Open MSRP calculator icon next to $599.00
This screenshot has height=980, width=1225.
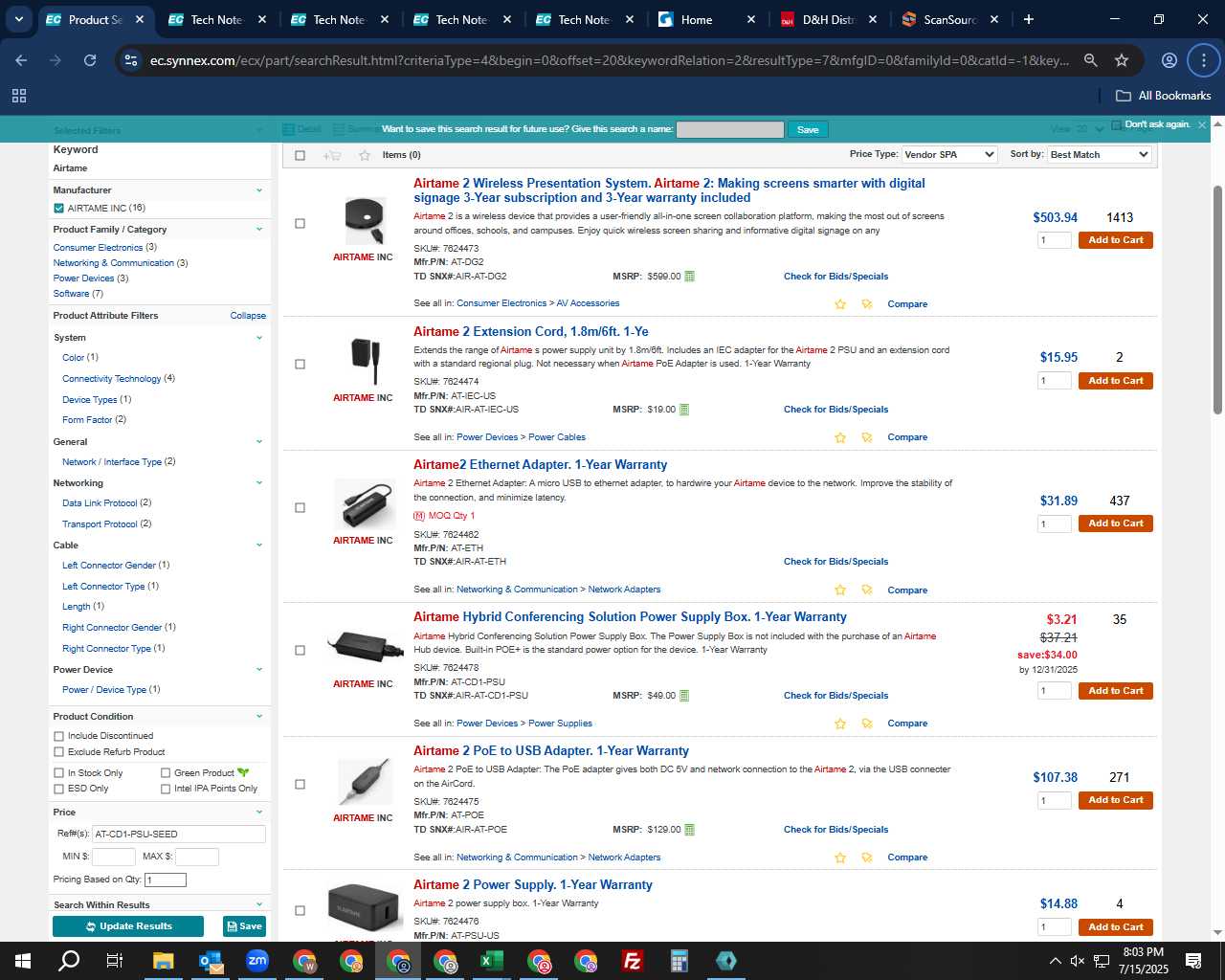689,277
